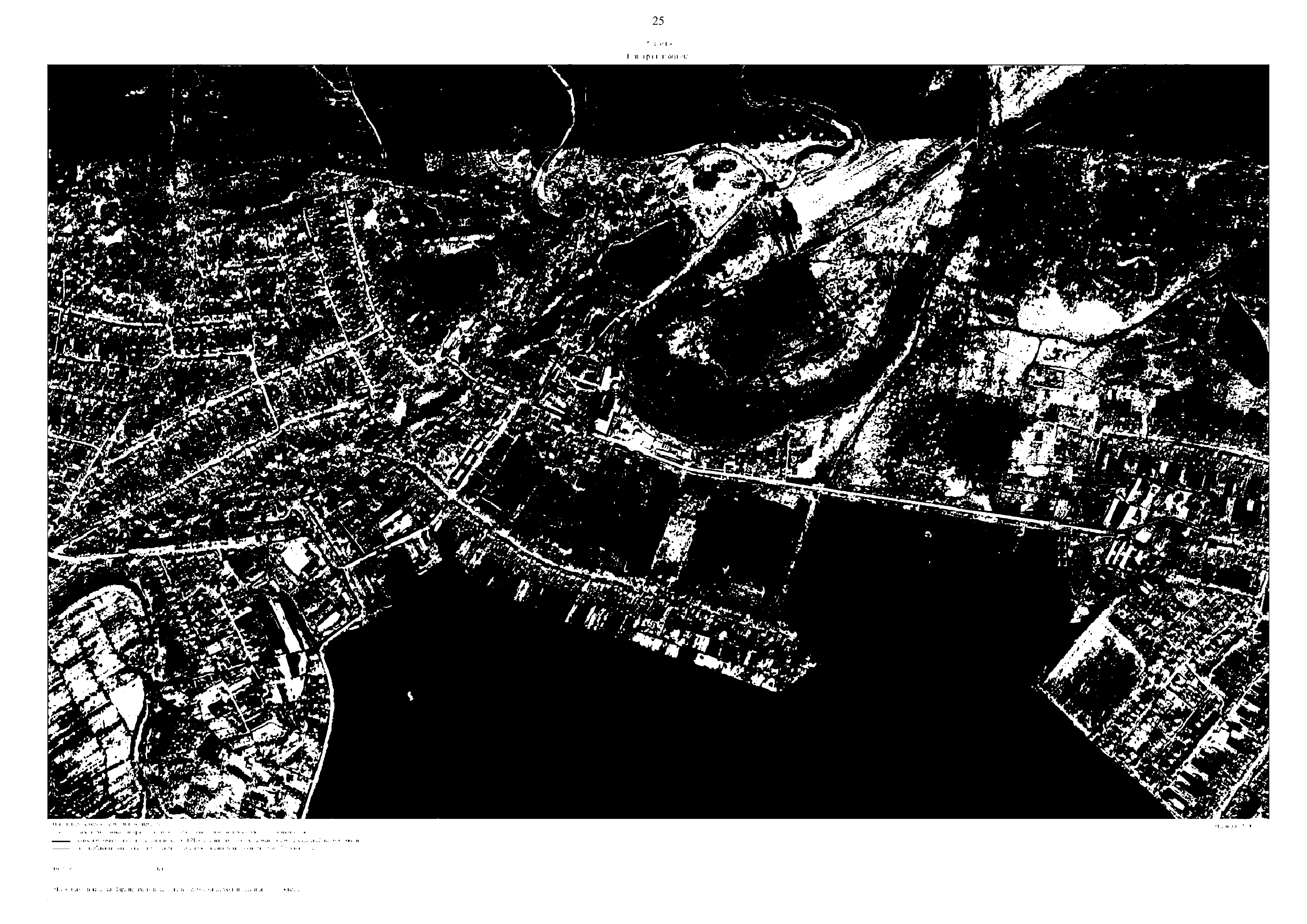
Task: Click the legend text beside the thin gray line
Action: point(196,848)
